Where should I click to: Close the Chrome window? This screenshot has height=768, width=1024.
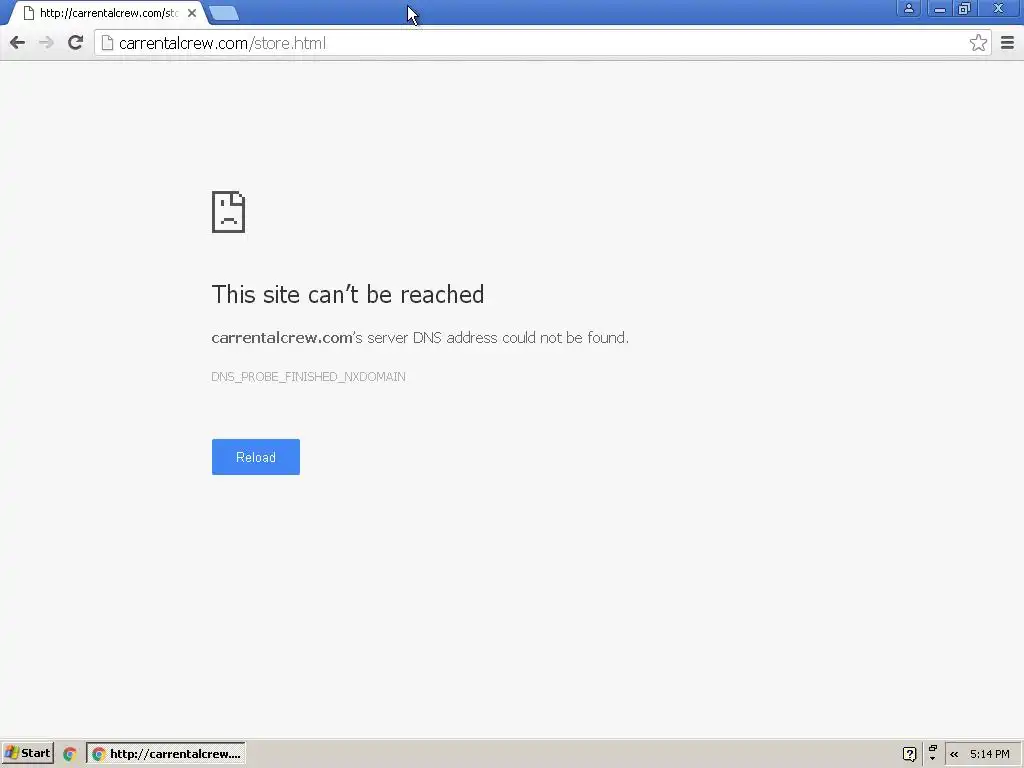coord(999,8)
